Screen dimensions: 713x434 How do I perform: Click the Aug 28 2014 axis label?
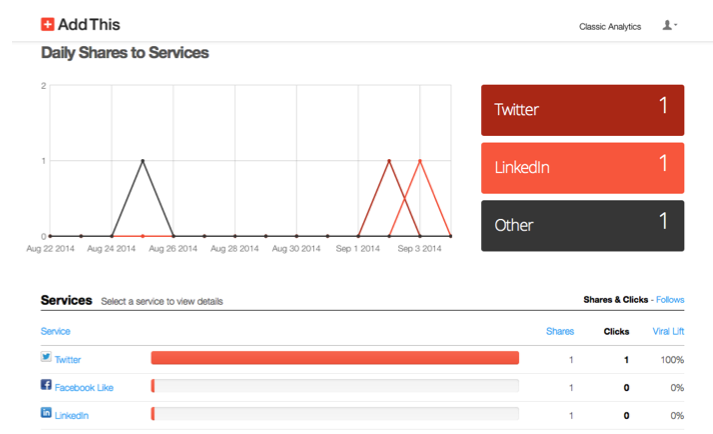[x=235, y=248]
